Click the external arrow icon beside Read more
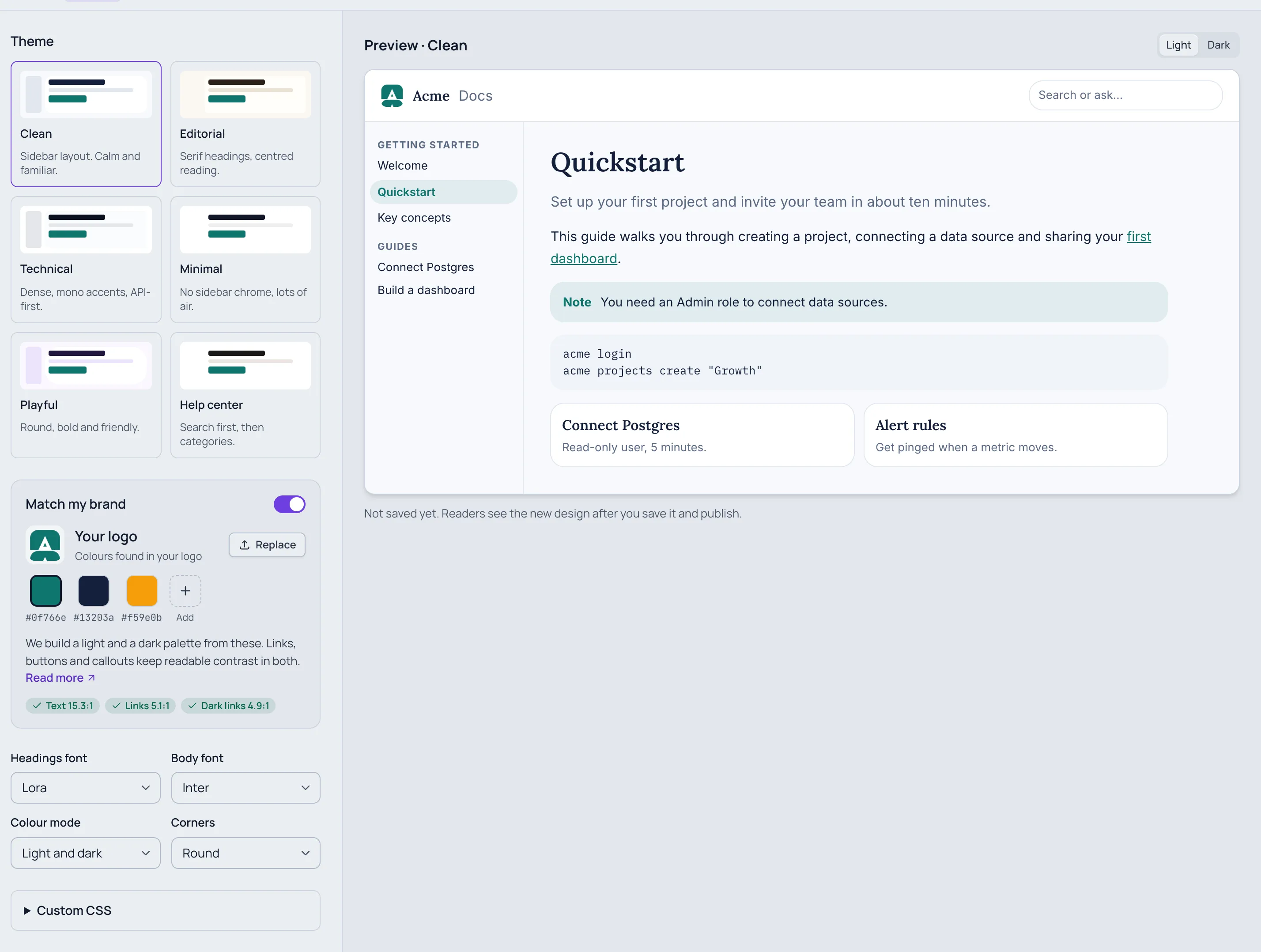 91,678
